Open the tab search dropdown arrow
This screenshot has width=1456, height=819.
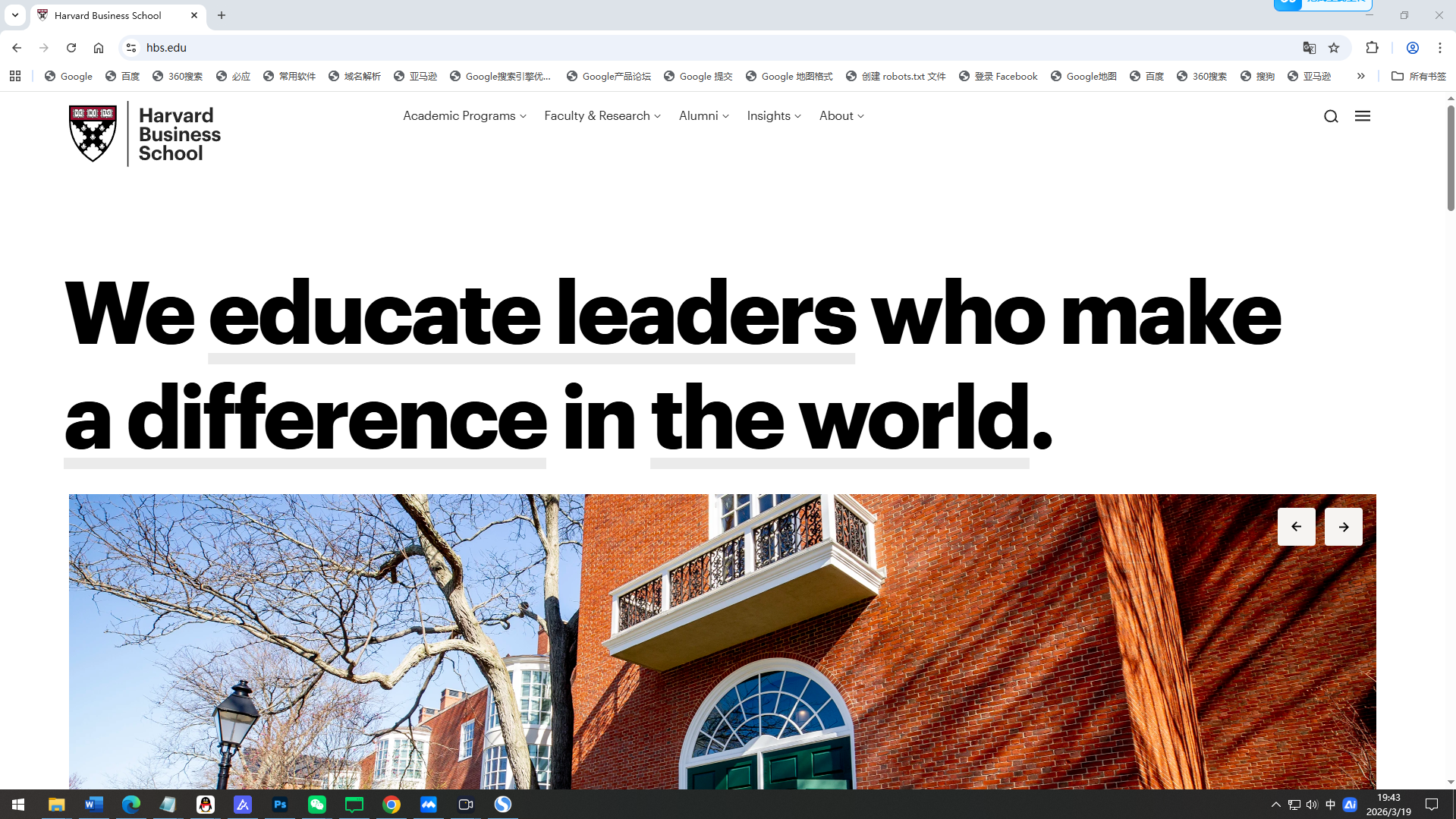[x=15, y=15]
